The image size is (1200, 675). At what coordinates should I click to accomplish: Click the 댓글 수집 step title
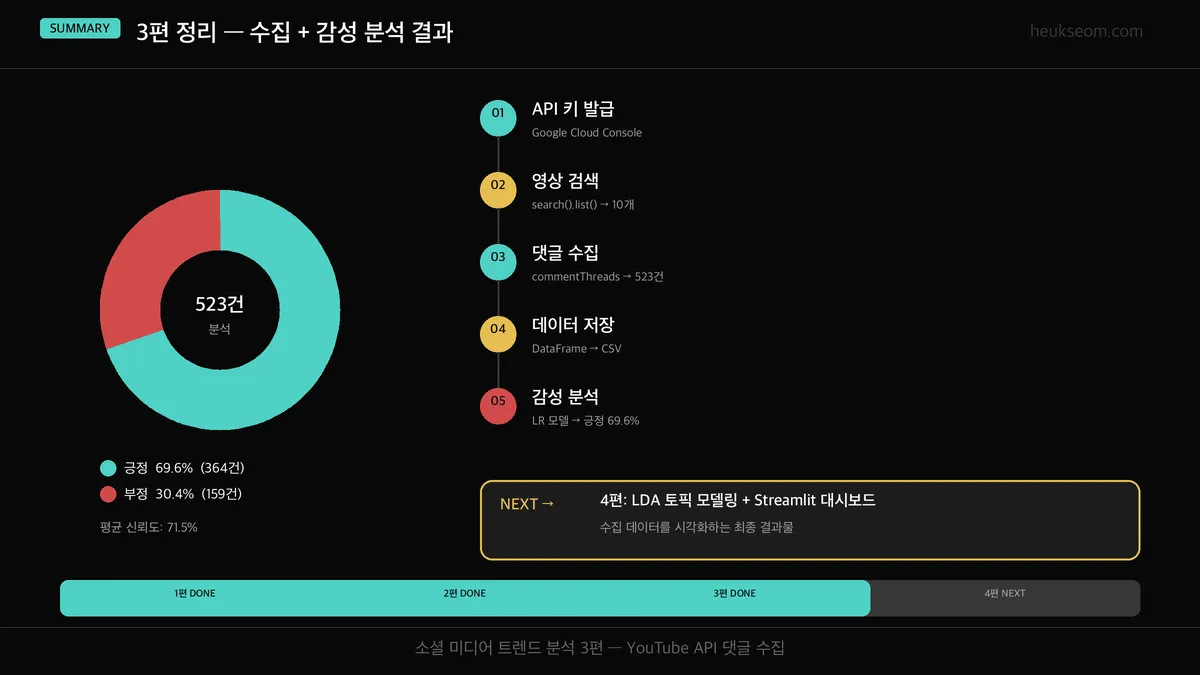[x=565, y=253]
